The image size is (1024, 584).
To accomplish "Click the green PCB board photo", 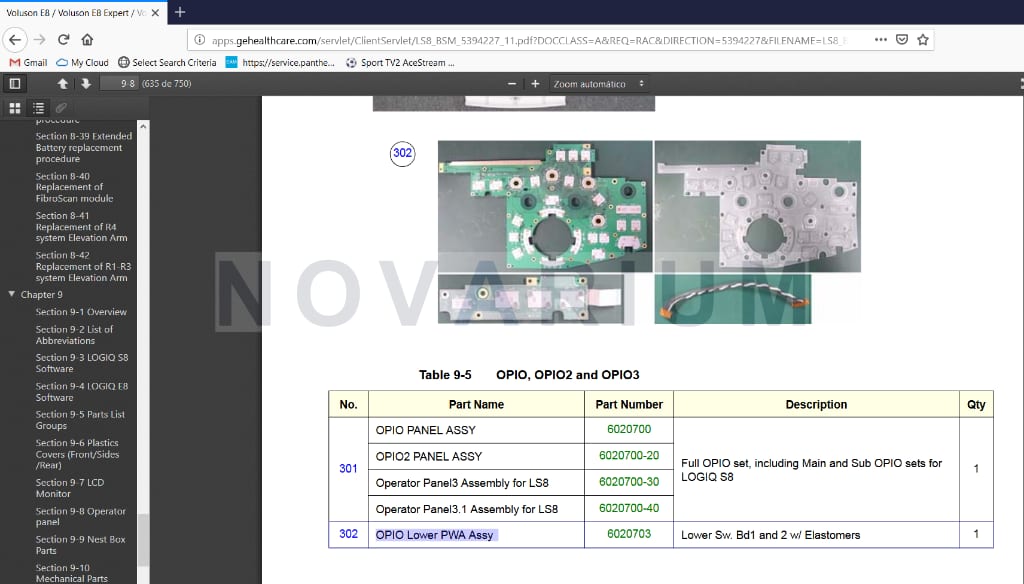I will pos(545,206).
